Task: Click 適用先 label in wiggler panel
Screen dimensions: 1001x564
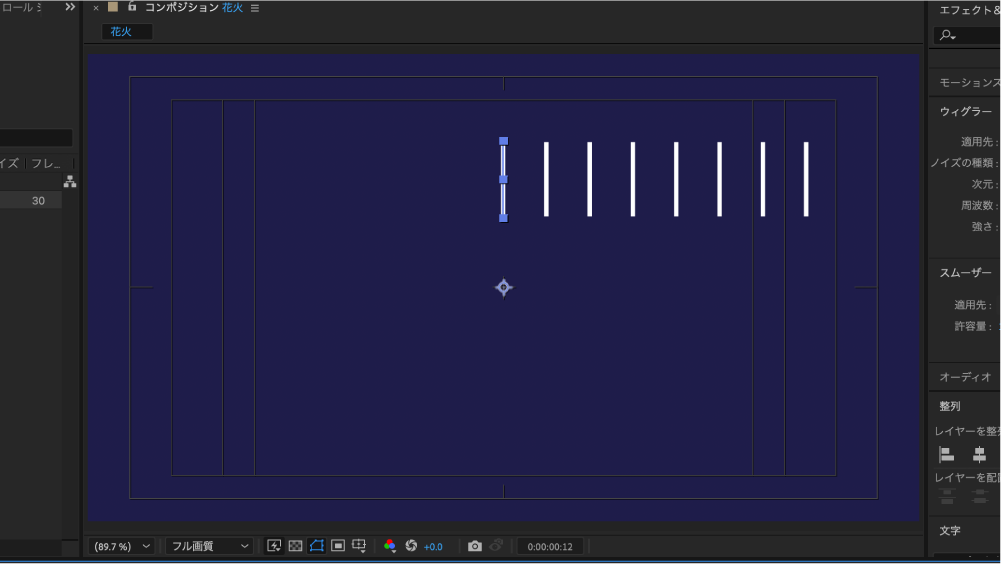Action: pos(979,142)
